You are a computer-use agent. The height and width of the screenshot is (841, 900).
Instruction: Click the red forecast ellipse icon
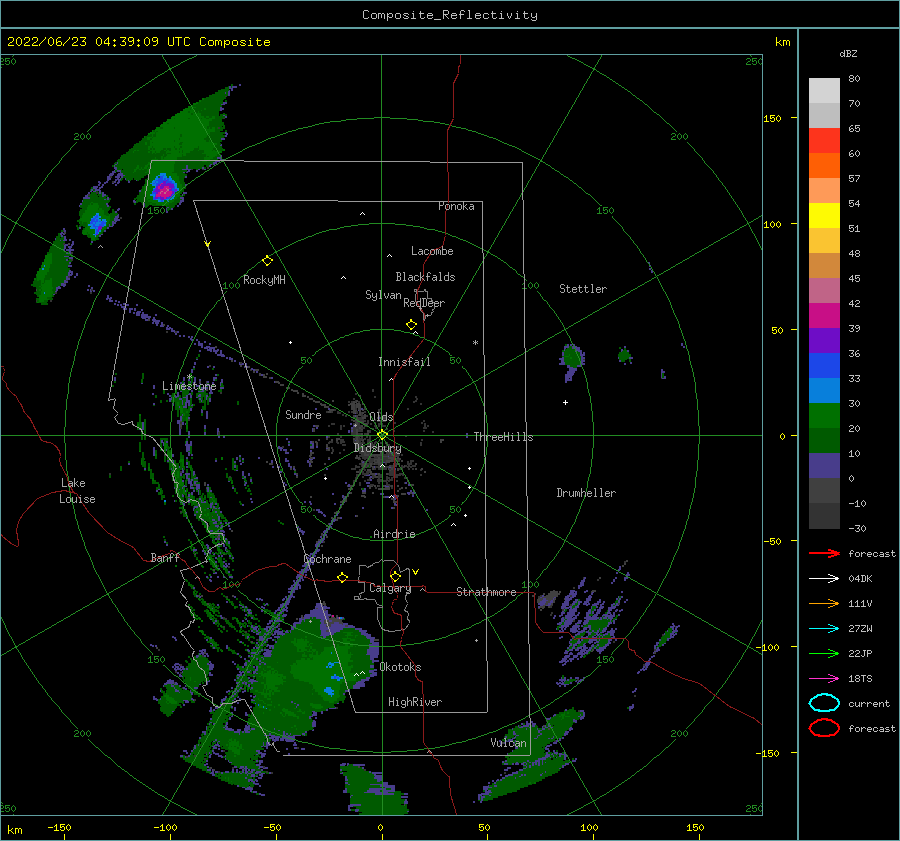click(824, 728)
